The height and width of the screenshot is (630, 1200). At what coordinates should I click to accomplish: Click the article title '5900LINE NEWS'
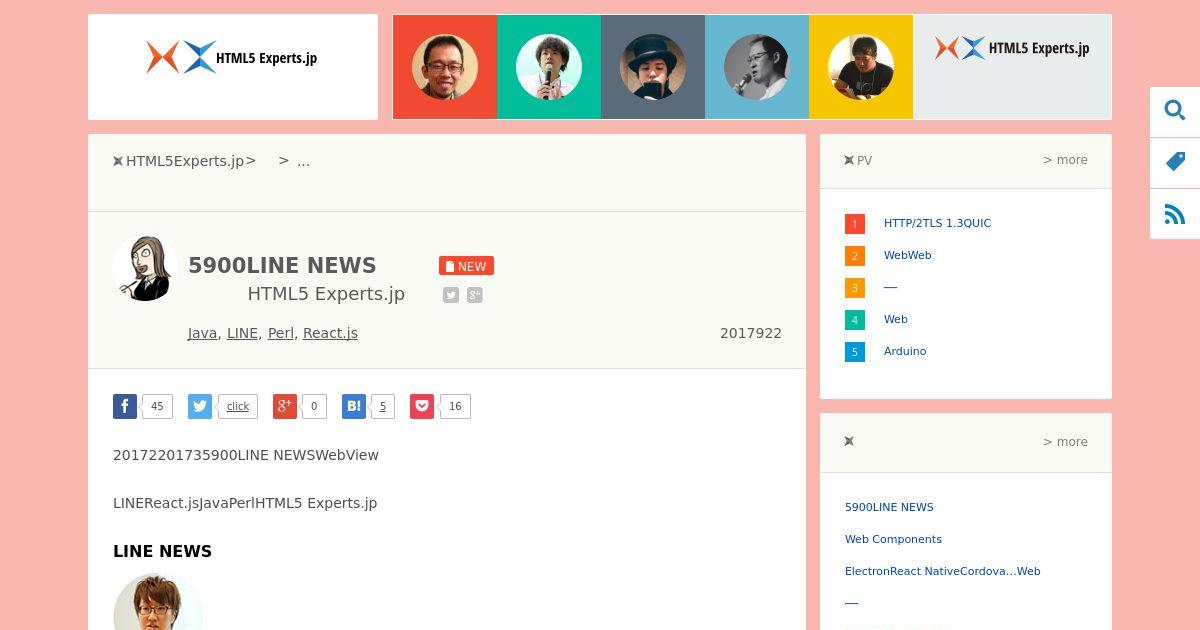[282, 266]
